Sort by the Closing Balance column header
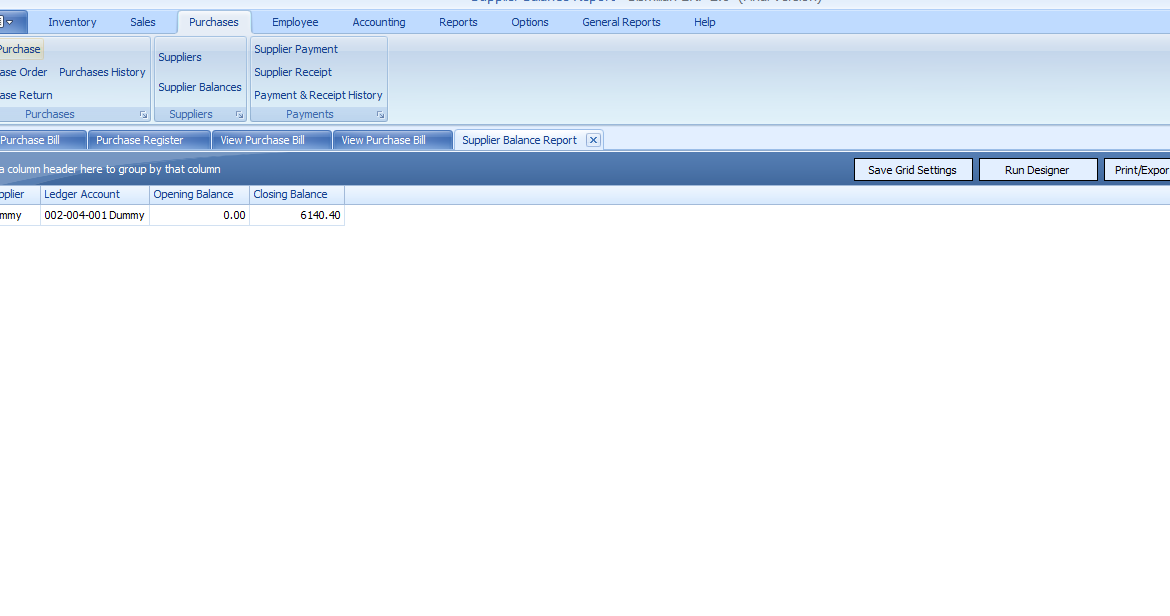This screenshot has height=616, width=1170. pos(290,194)
